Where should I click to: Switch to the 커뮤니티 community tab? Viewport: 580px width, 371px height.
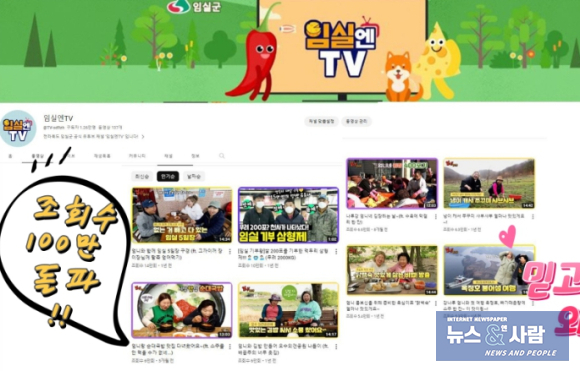pos(137,156)
